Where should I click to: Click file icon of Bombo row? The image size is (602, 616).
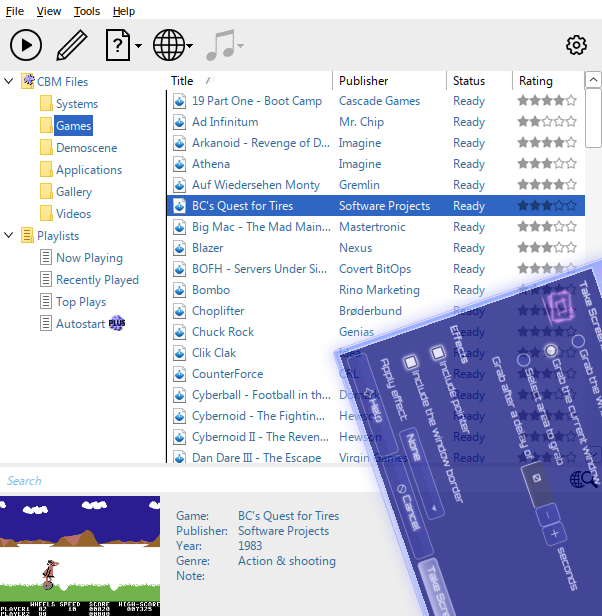click(x=180, y=290)
